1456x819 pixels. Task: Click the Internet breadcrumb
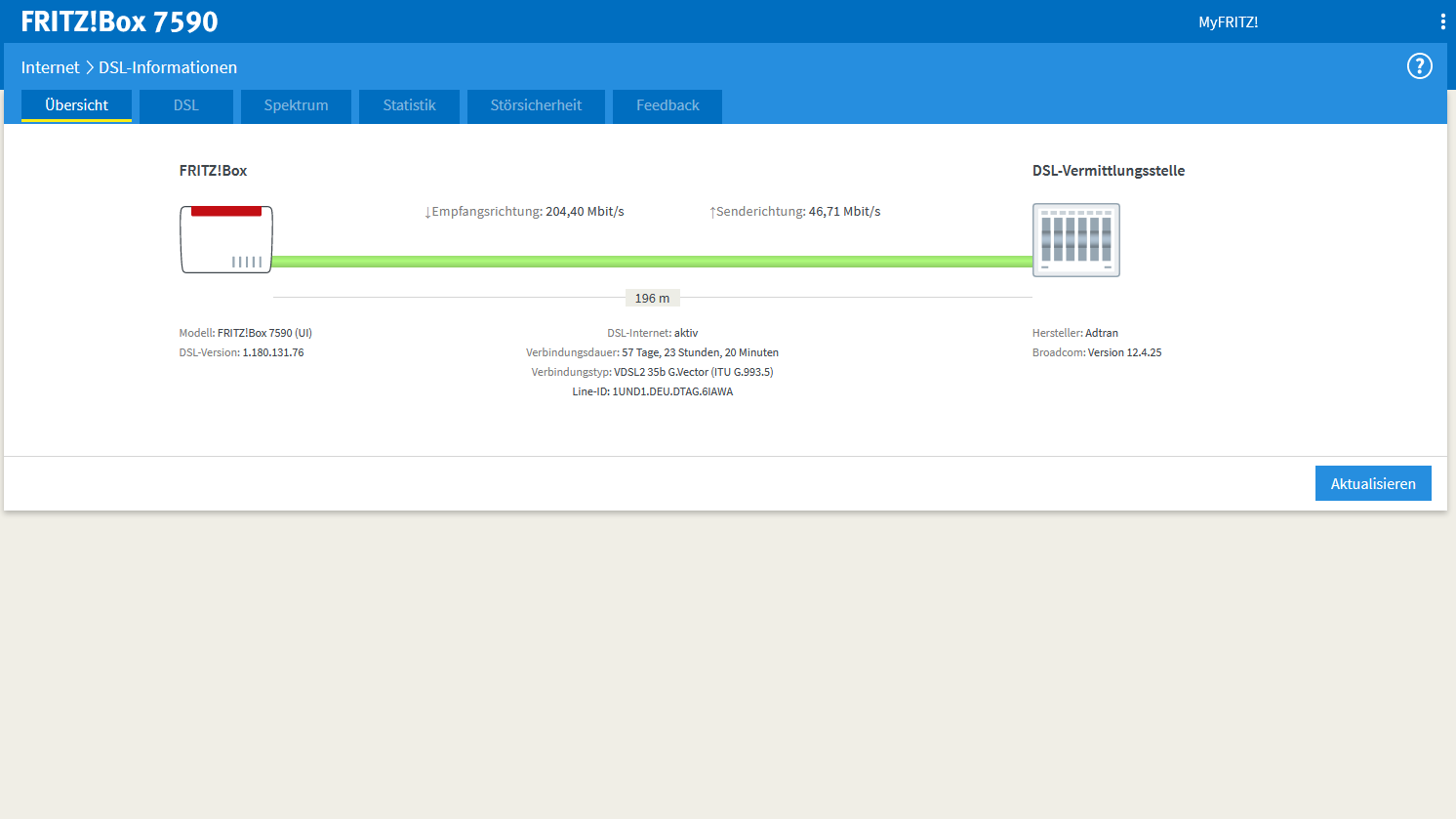(50, 67)
